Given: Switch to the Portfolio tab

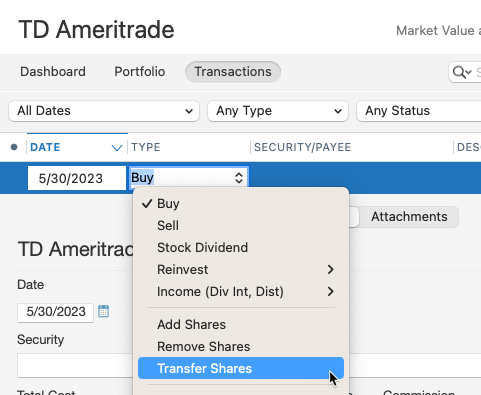Looking at the screenshot, I should 140,72.
